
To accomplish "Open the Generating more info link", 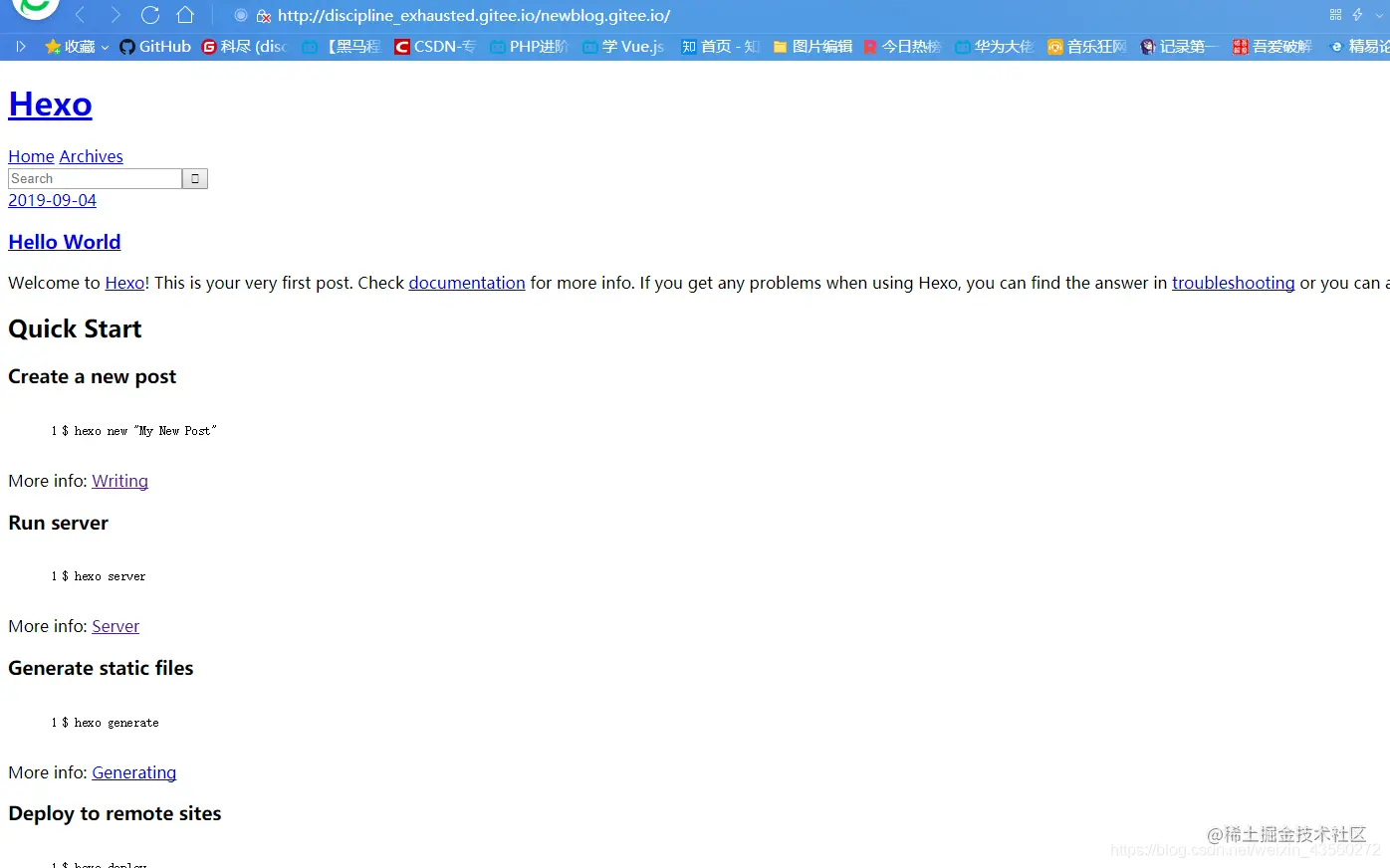I will [134, 772].
